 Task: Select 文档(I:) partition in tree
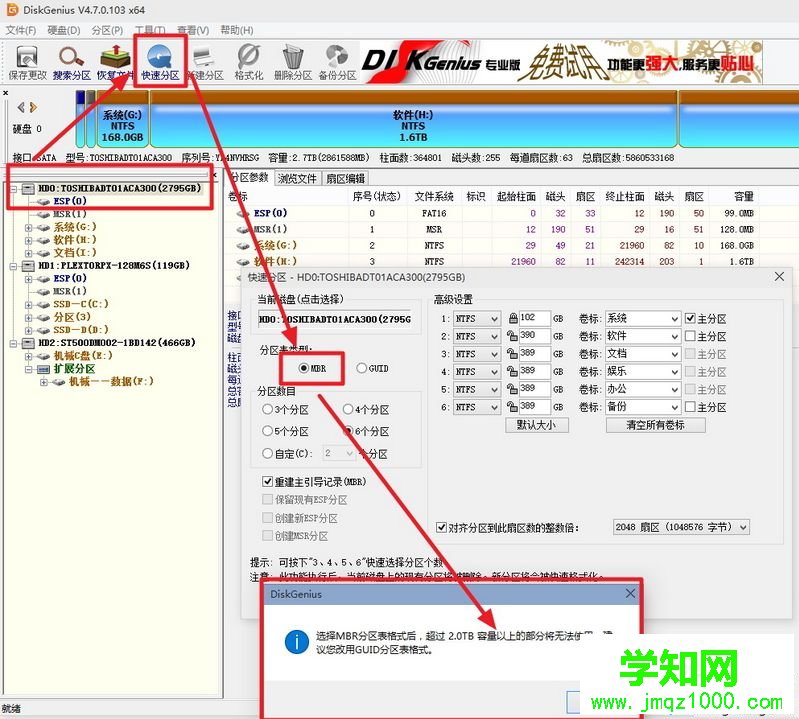(74, 253)
